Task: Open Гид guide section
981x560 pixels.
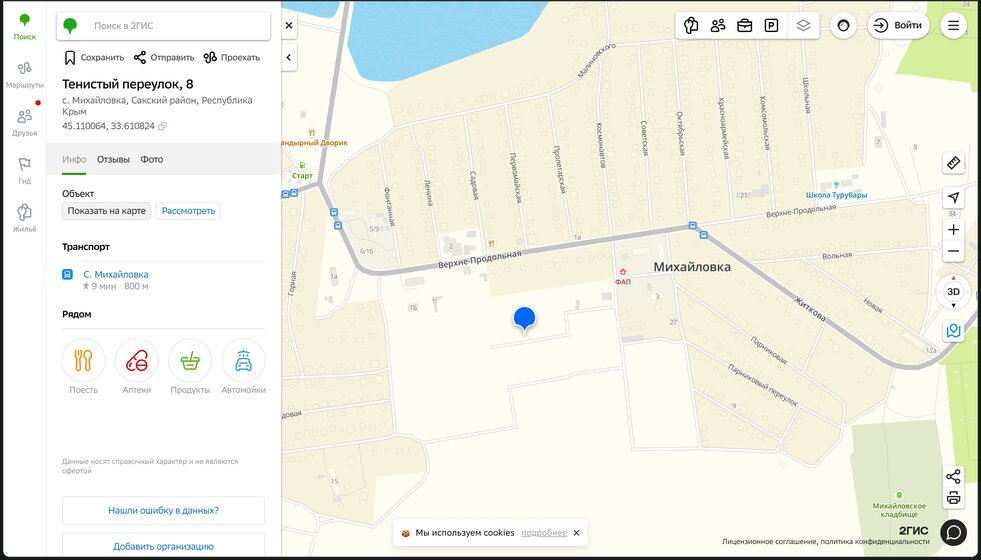Action: (x=24, y=170)
